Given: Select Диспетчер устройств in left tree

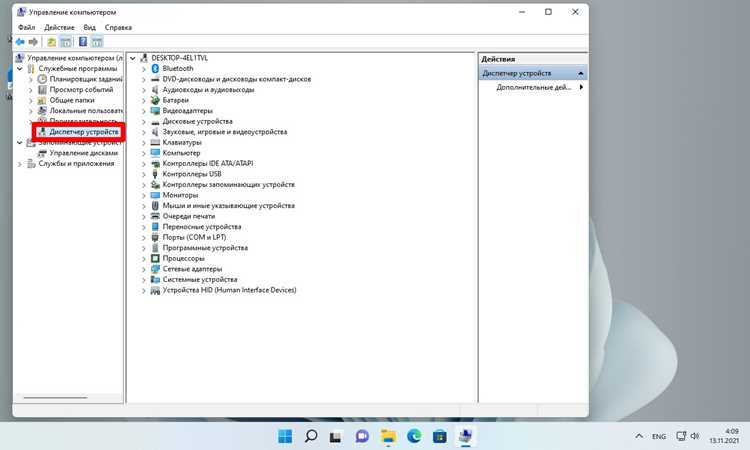Looking at the screenshot, I should click(x=84, y=132).
